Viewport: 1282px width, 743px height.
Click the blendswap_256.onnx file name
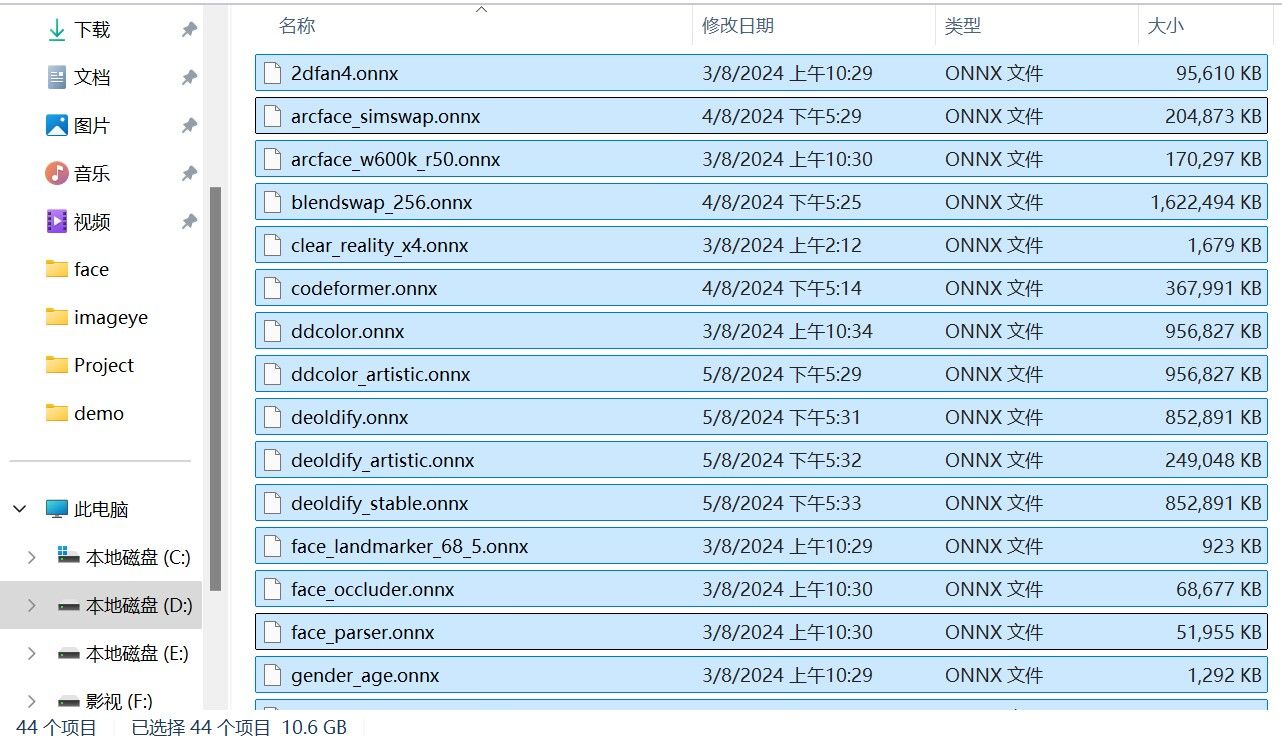click(x=382, y=202)
